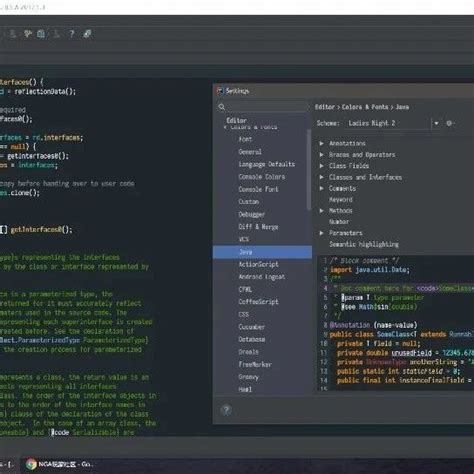Open Settings via the wrench toolbar icon
The height and width of the screenshot is (474, 474).
[x=28, y=33]
